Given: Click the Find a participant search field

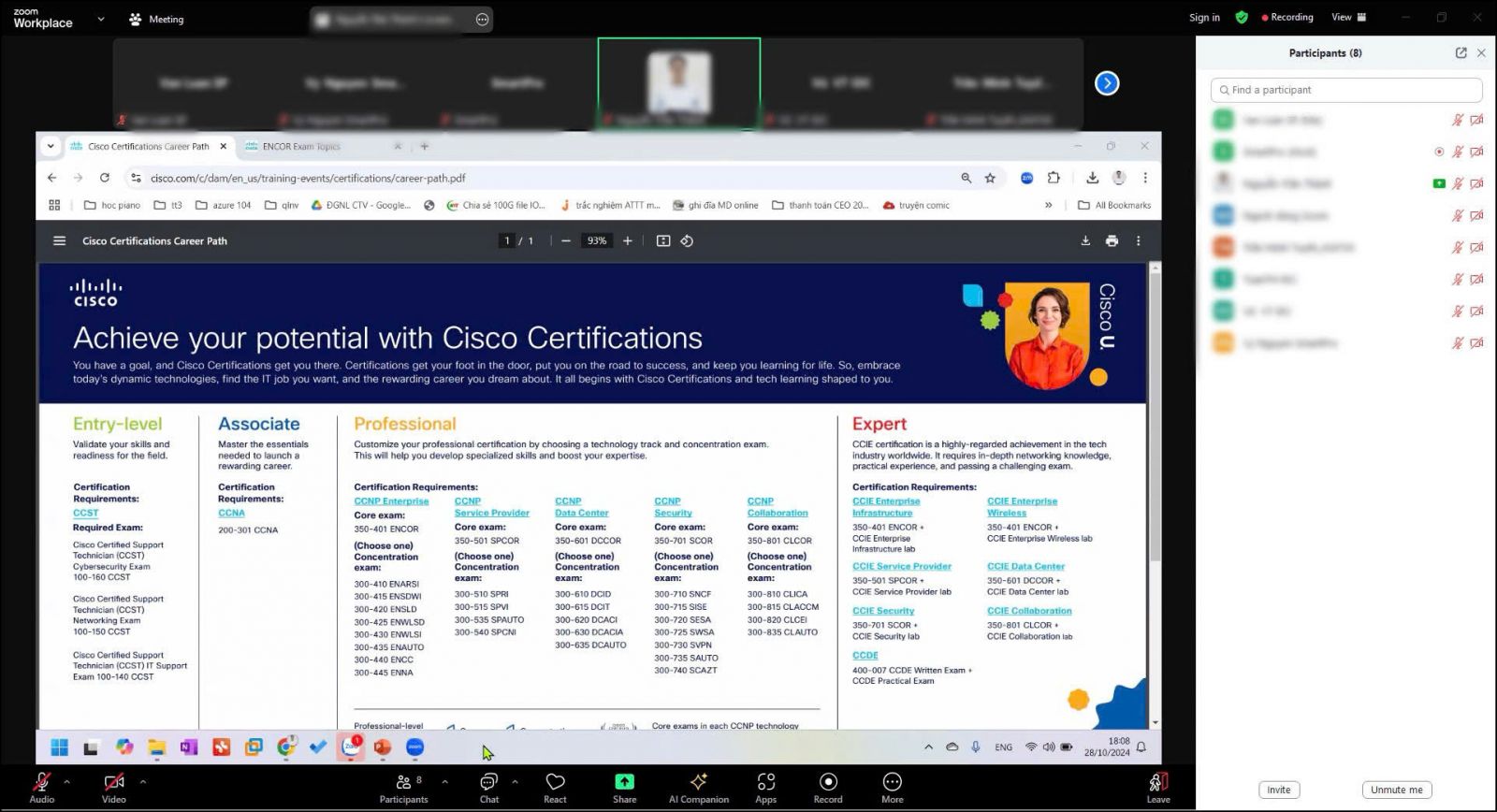Looking at the screenshot, I should point(1346,90).
